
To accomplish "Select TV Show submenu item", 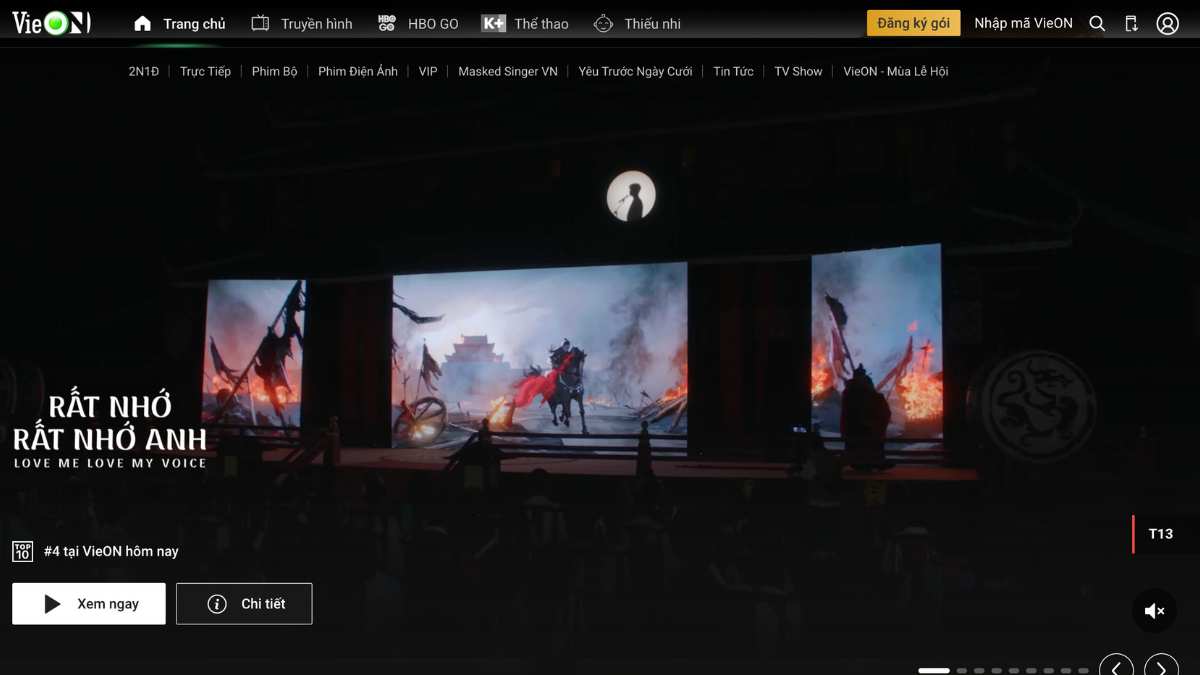I will [798, 71].
